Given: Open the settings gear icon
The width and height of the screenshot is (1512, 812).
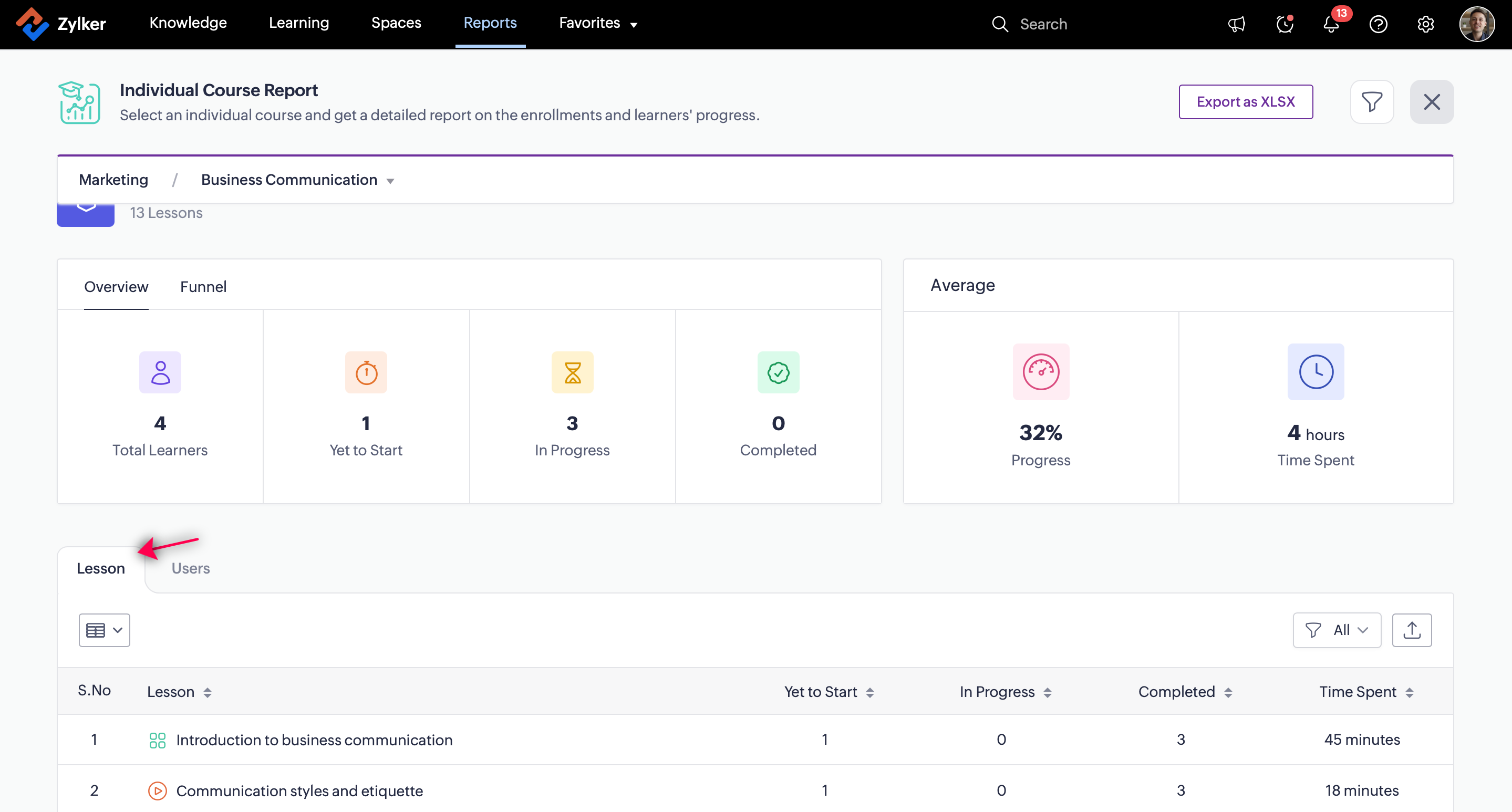Looking at the screenshot, I should click(x=1426, y=24).
